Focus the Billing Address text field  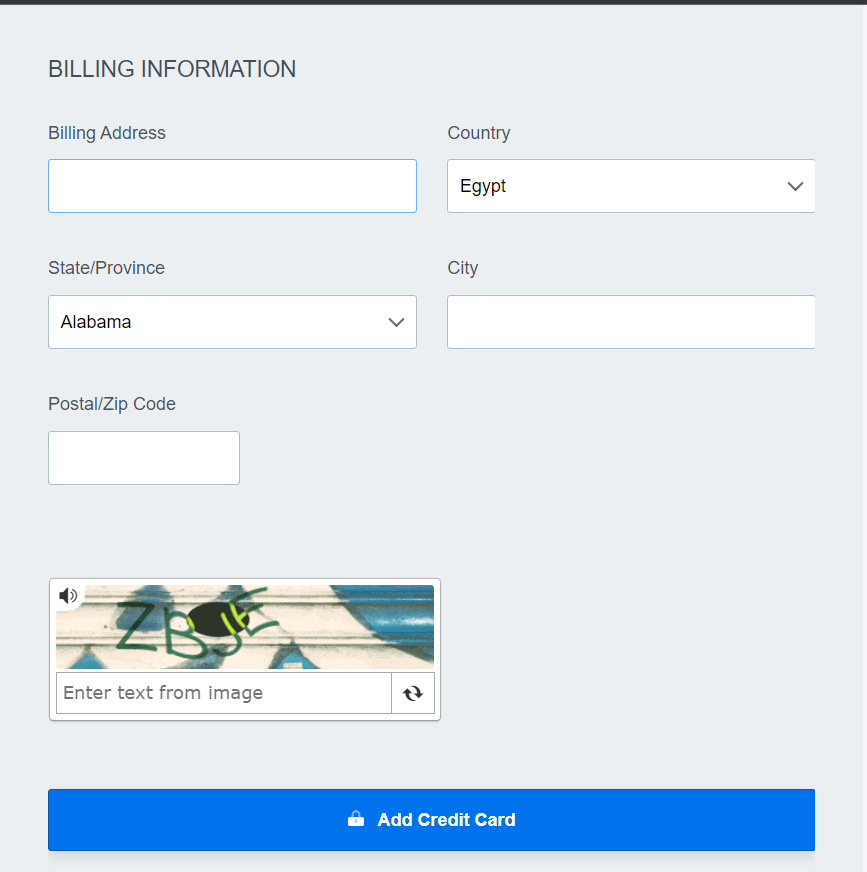[232, 186]
